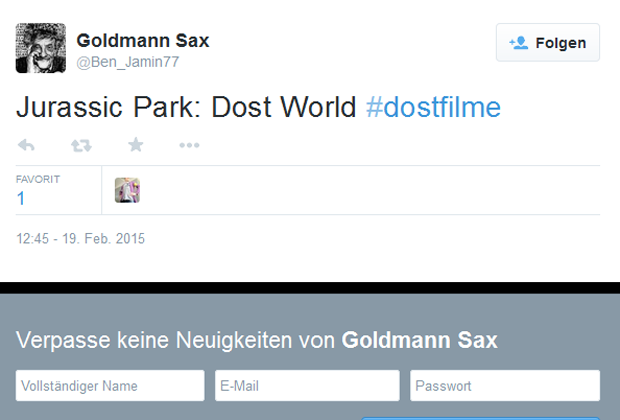The width and height of the screenshot is (620, 420).
Task: Select the tweet text Jurassic Park: Dost World
Action: (186, 107)
